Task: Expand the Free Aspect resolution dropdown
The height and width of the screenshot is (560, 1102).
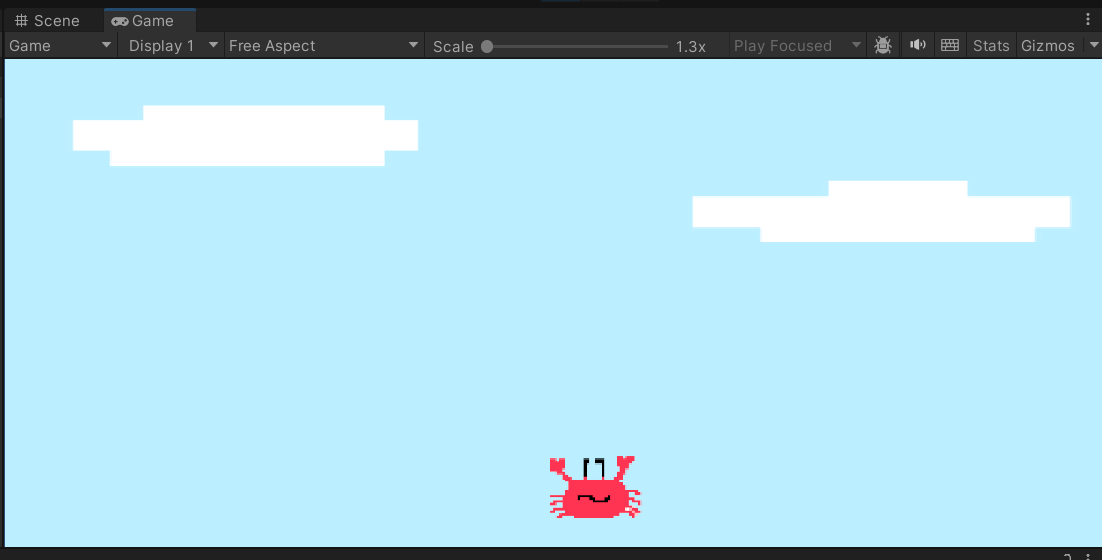Action: pyautogui.click(x=323, y=46)
